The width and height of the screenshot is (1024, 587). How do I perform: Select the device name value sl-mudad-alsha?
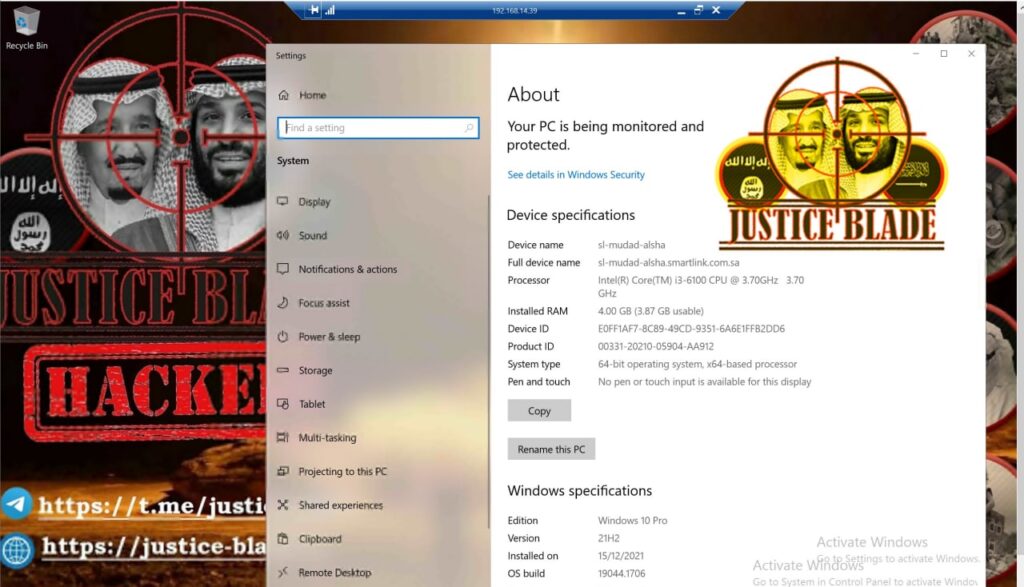632,245
